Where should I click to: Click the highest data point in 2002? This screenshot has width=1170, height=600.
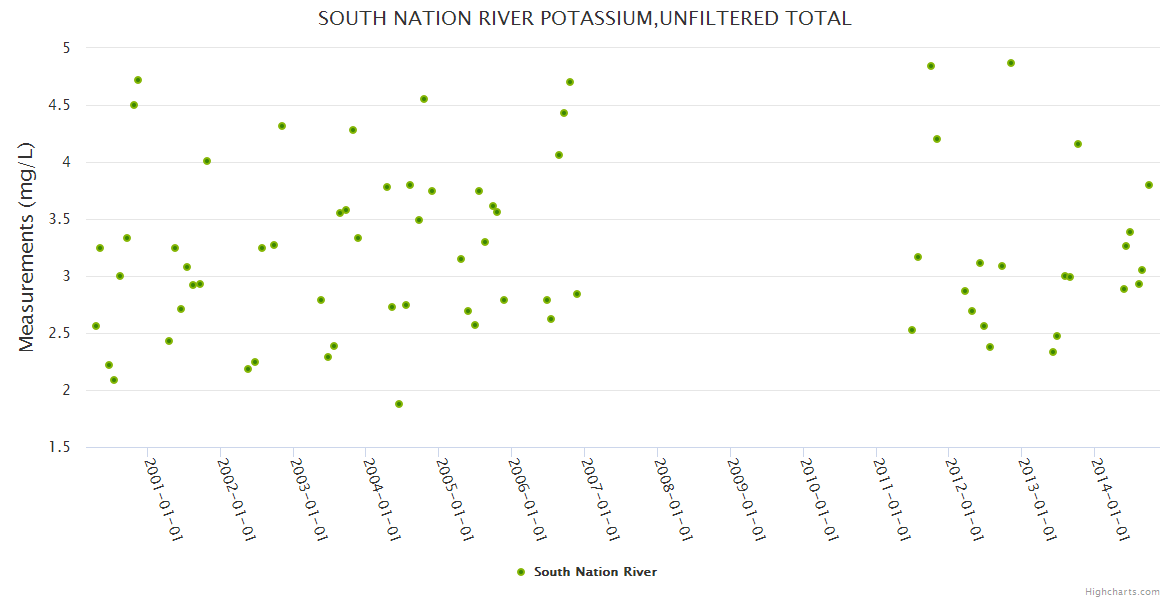click(282, 126)
